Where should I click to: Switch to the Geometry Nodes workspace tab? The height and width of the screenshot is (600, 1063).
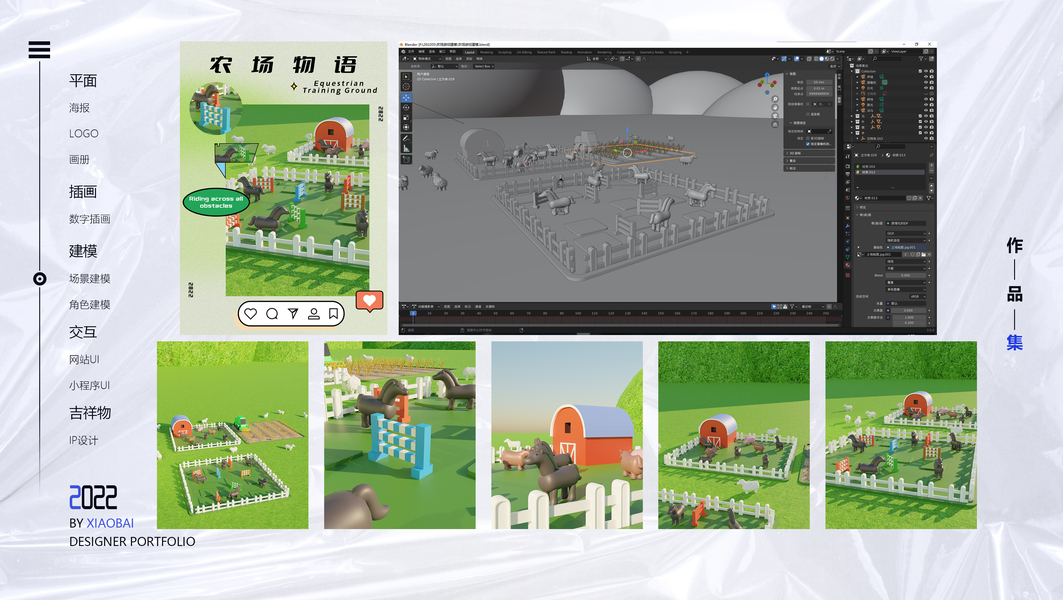pyautogui.click(x=651, y=52)
